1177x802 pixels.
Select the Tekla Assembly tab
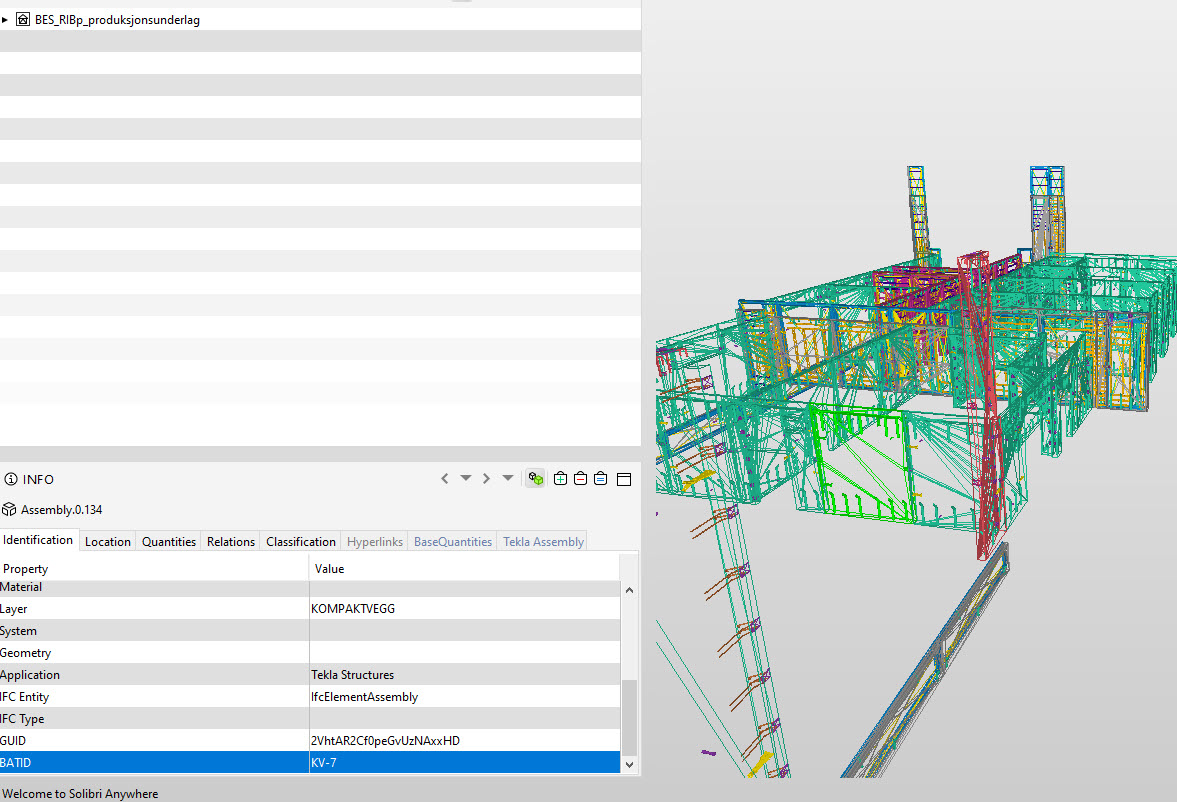pos(543,542)
